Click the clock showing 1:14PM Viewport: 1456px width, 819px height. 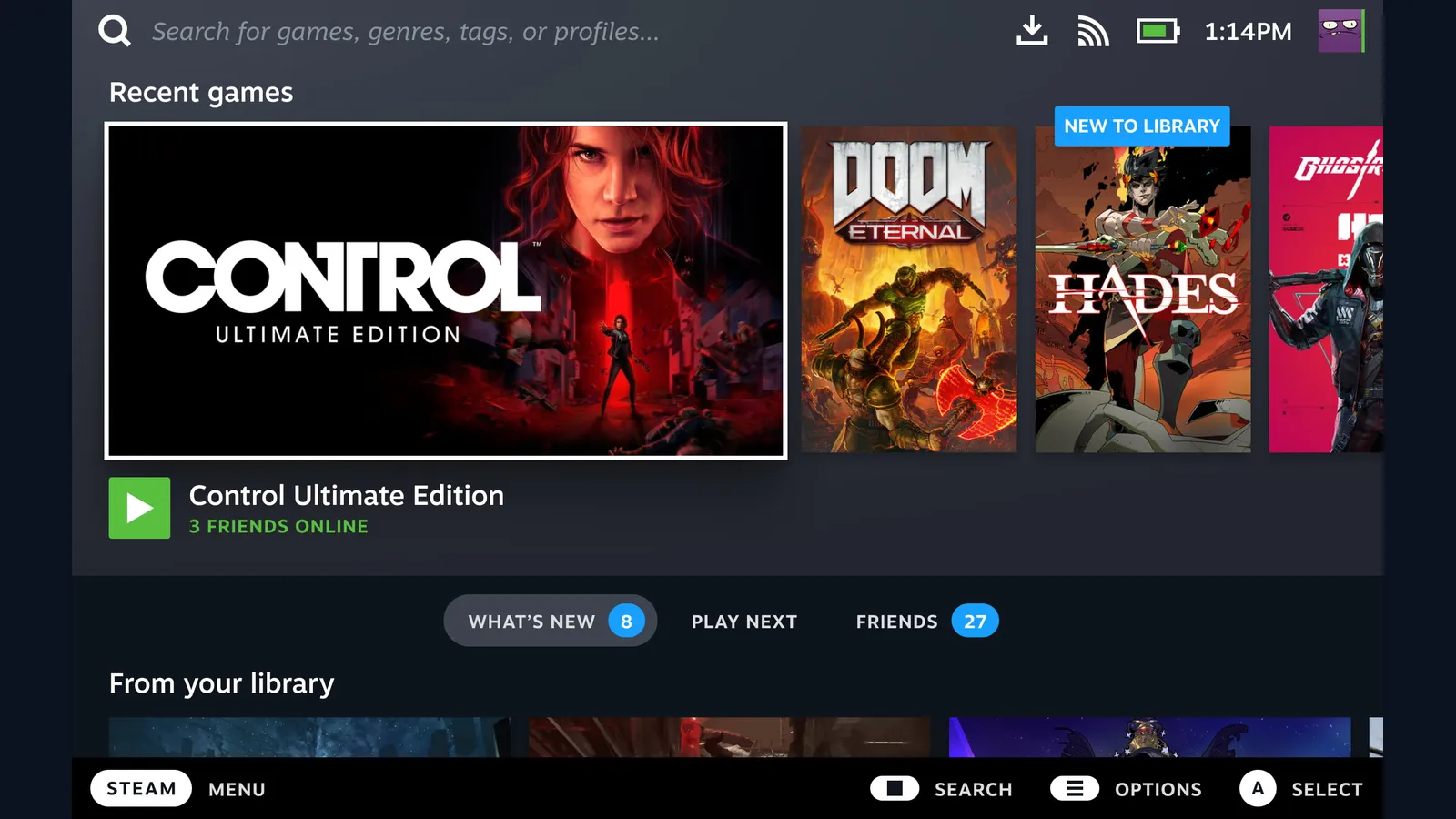tap(1248, 32)
